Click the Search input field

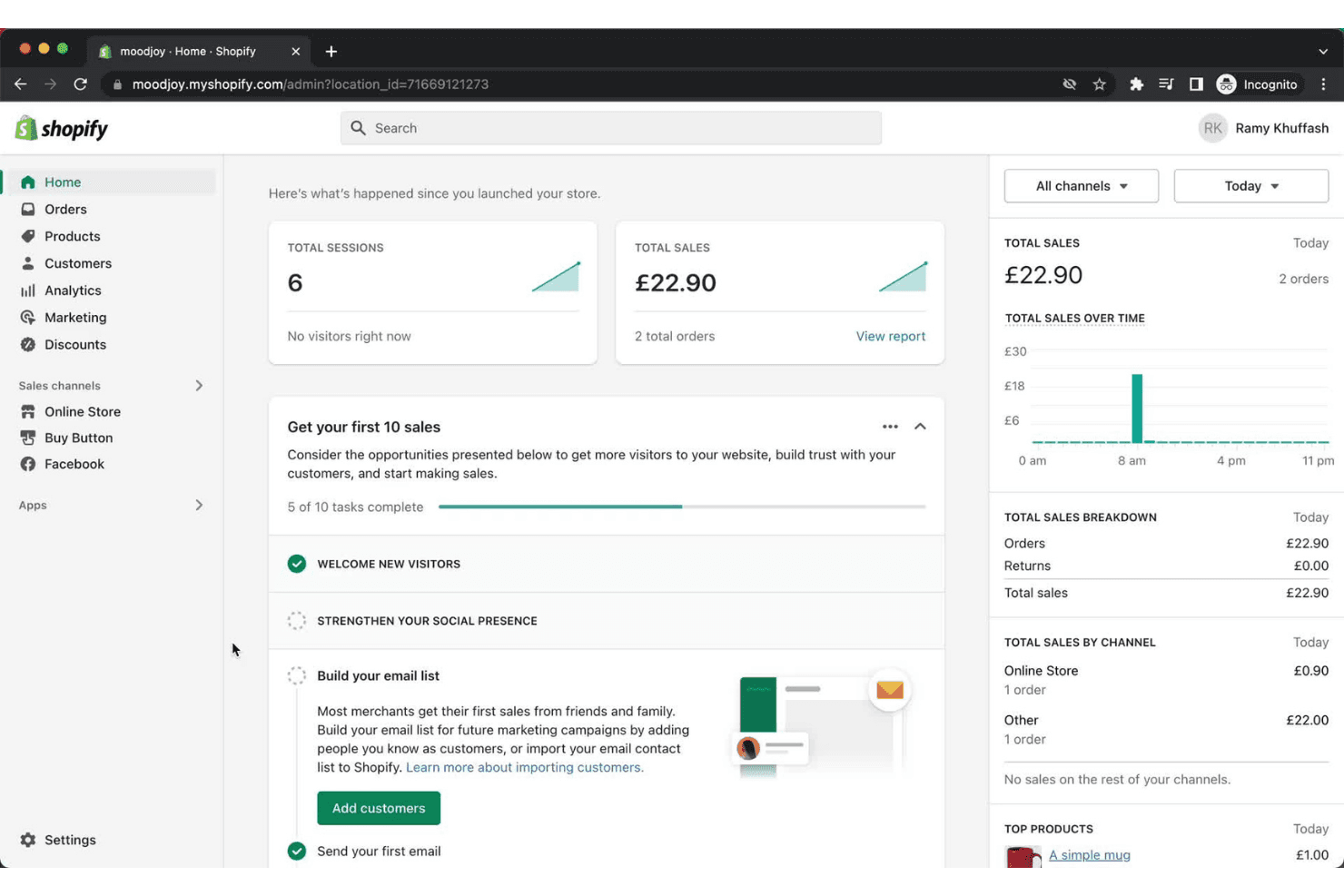(611, 128)
